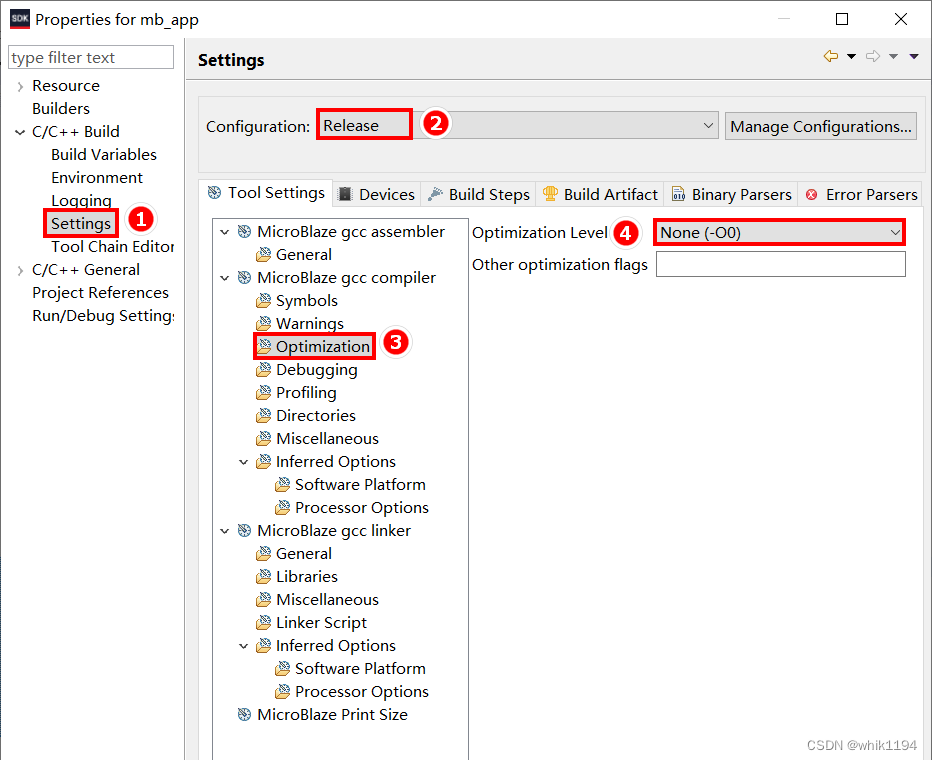Screen dimensions: 932x760
Task: Select linker Processor Options entry
Action: click(x=361, y=692)
